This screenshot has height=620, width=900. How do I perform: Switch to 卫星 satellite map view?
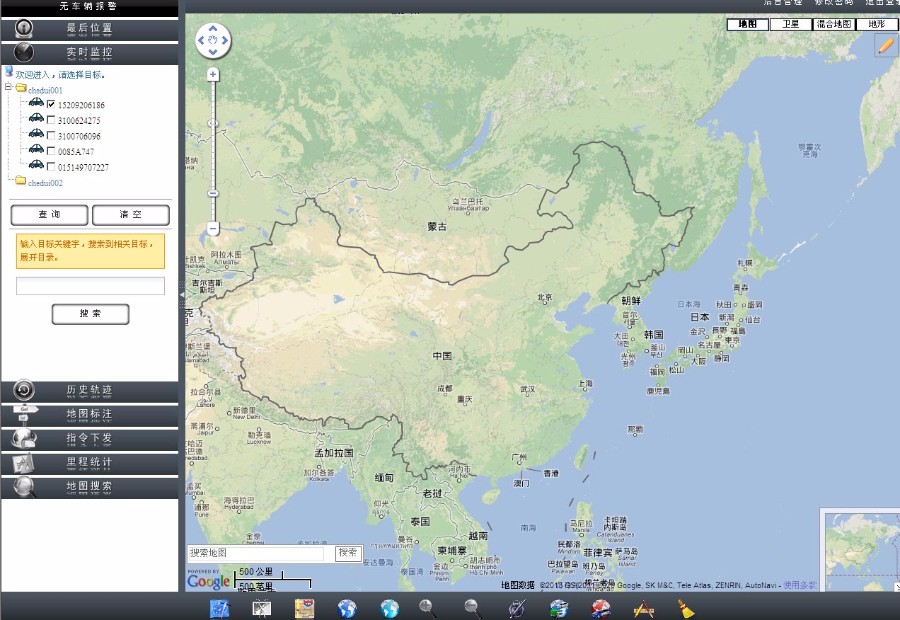[789, 24]
